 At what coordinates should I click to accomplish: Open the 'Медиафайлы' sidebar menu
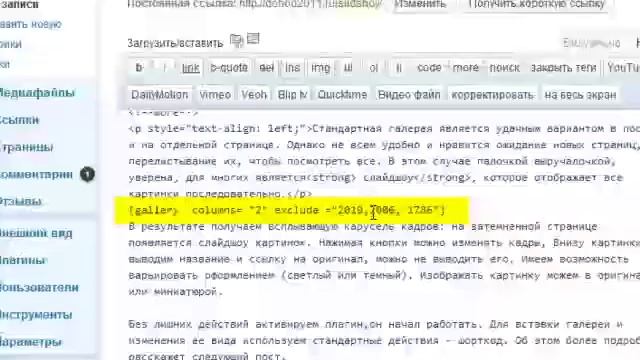38,93
